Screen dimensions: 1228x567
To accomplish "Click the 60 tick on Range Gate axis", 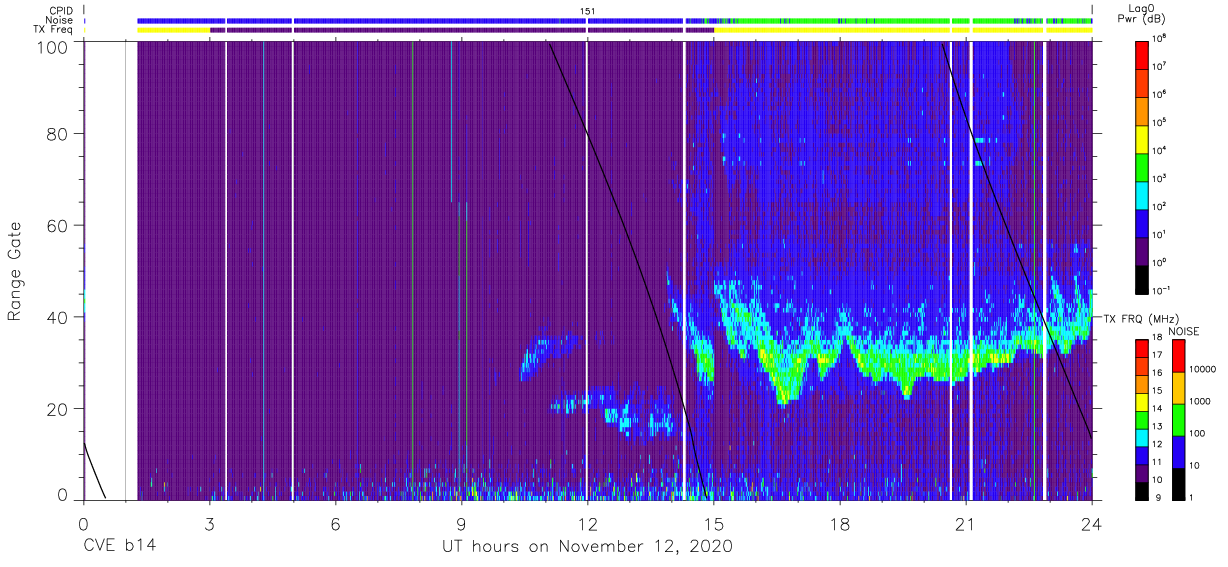I will pyautogui.click(x=58, y=226).
